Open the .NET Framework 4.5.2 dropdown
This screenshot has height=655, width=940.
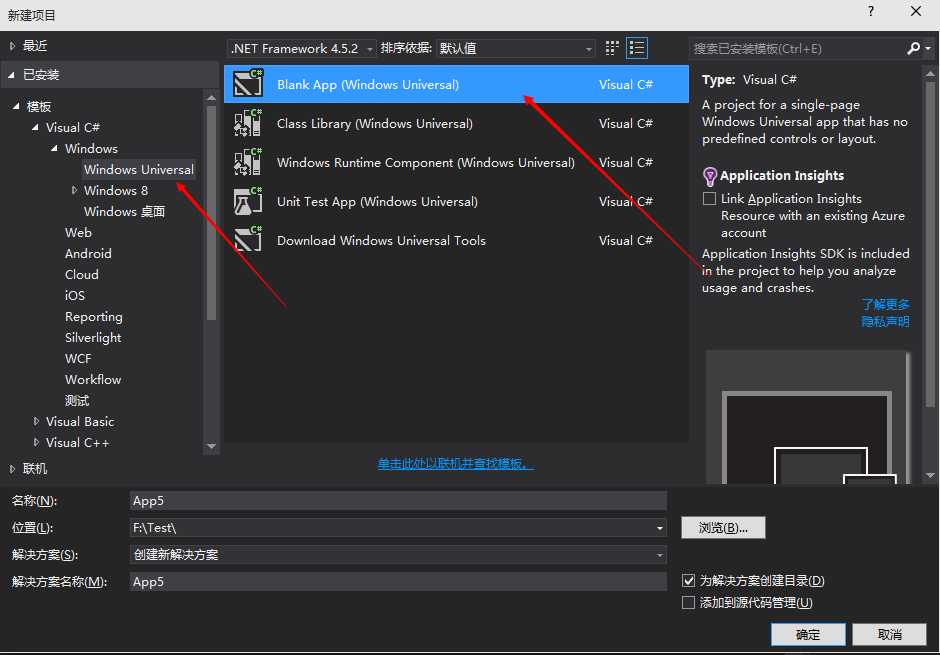pos(302,49)
